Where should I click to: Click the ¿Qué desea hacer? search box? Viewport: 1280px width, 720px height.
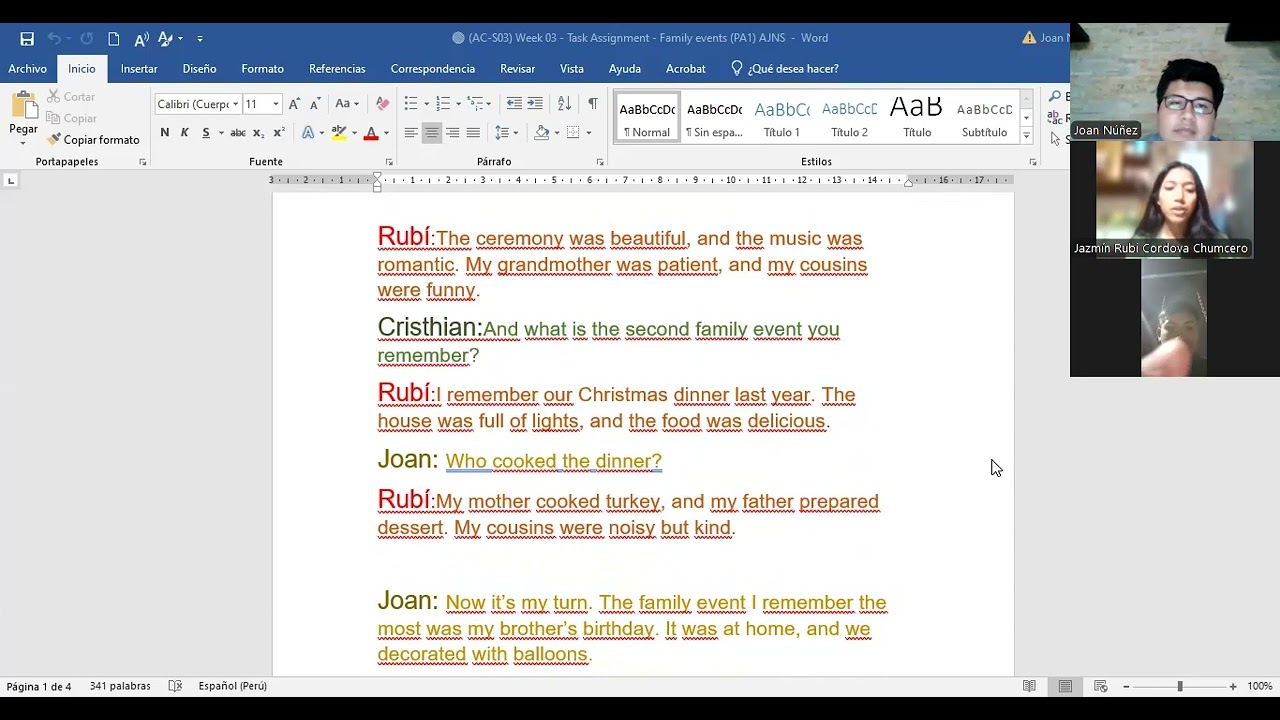[785, 69]
